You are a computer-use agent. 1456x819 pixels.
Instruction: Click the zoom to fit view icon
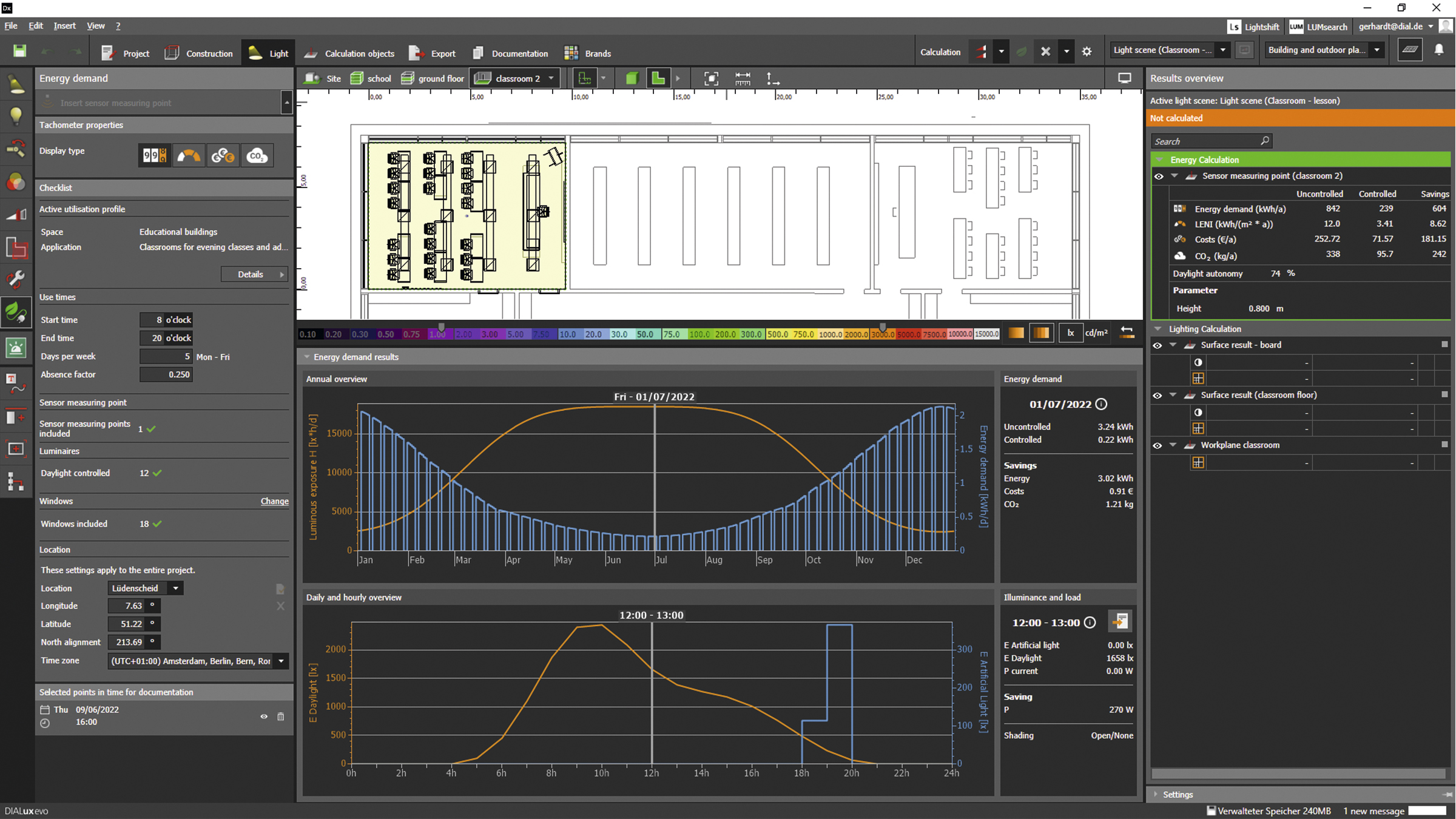point(710,78)
